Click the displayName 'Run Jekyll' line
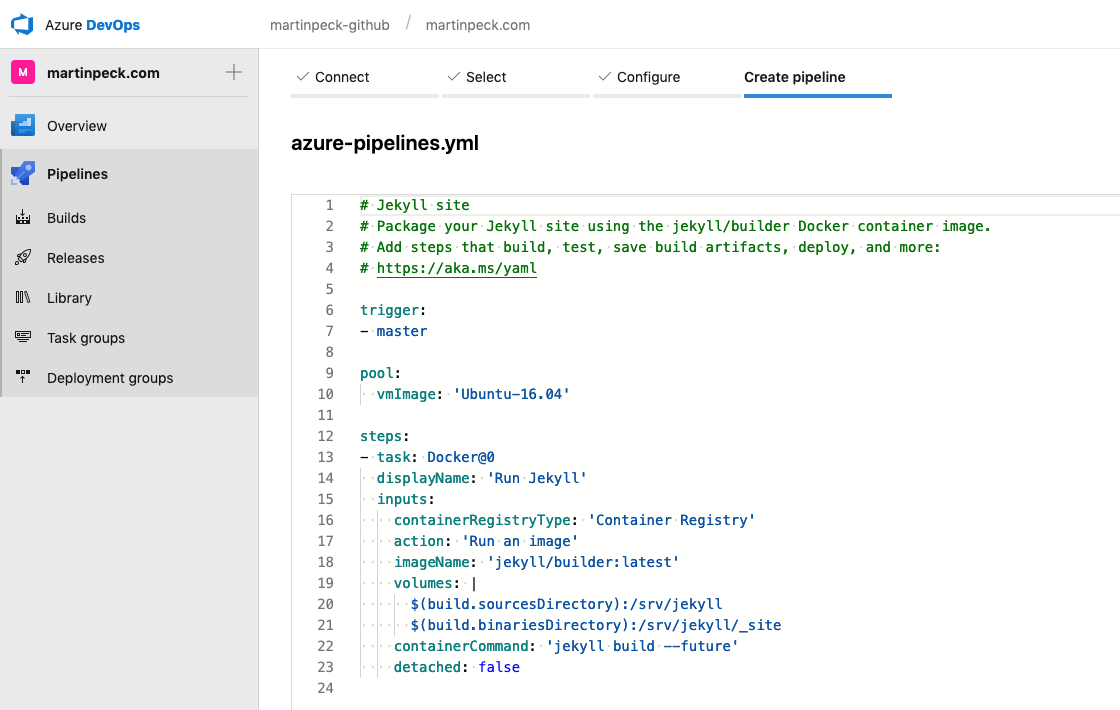1120x710 pixels. (x=481, y=478)
